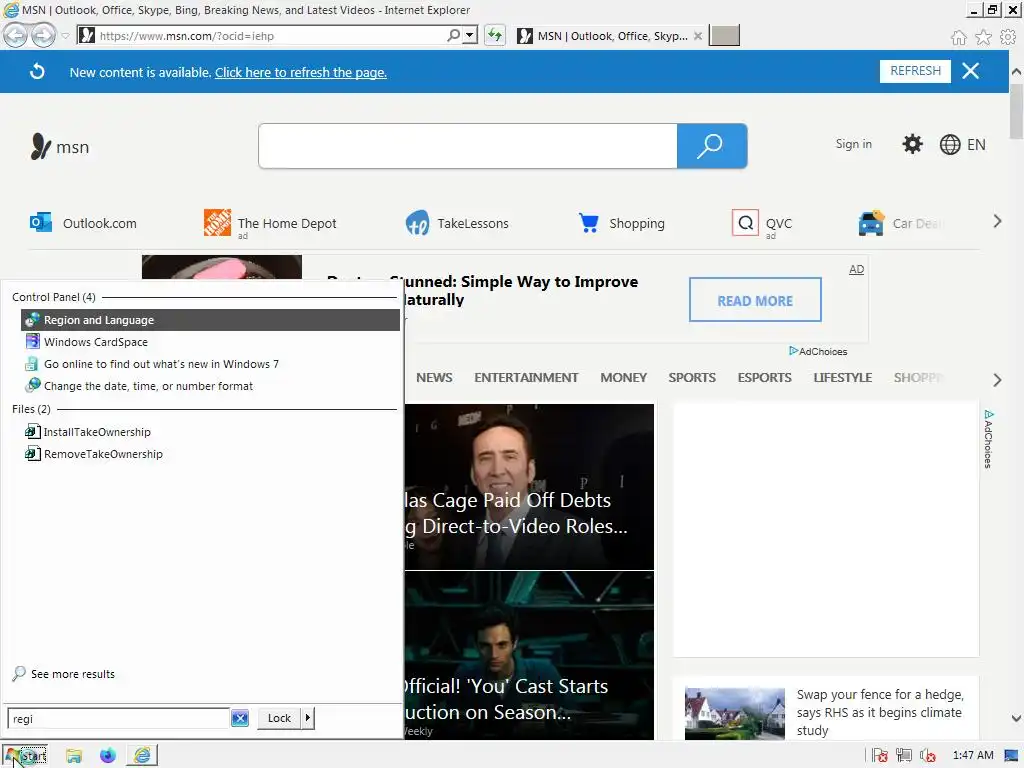Viewport: 1024px width, 768px height.
Task: Click the Start button on taskbar
Action: (25, 756)
